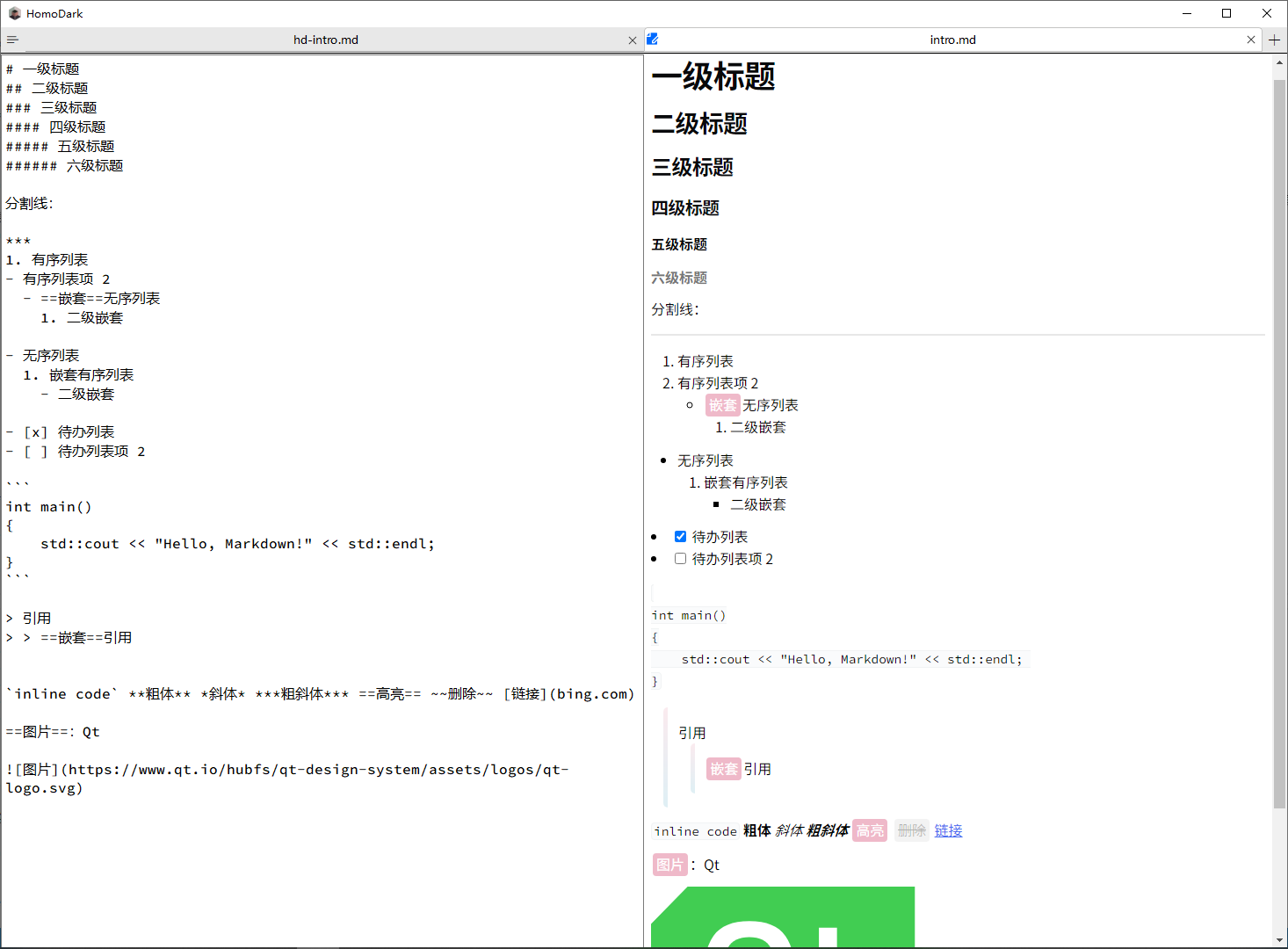Screen dimensions: 1288x949
Task: Click the '> > ==嵌套==引用' line in editor
Action: pyautogui.click(x=69, y=637)
